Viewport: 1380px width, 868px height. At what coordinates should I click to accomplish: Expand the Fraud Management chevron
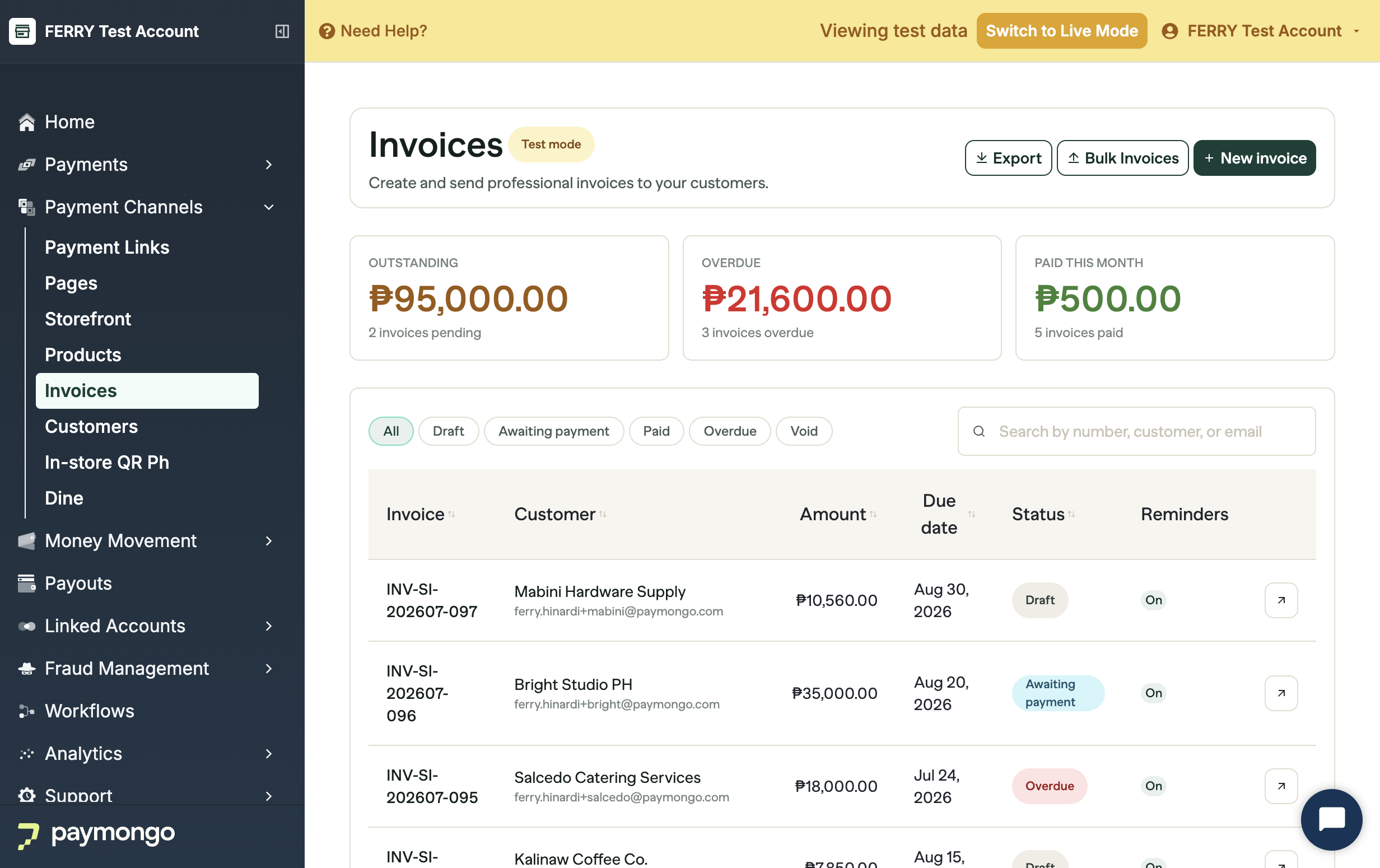[x=269, y=669]
